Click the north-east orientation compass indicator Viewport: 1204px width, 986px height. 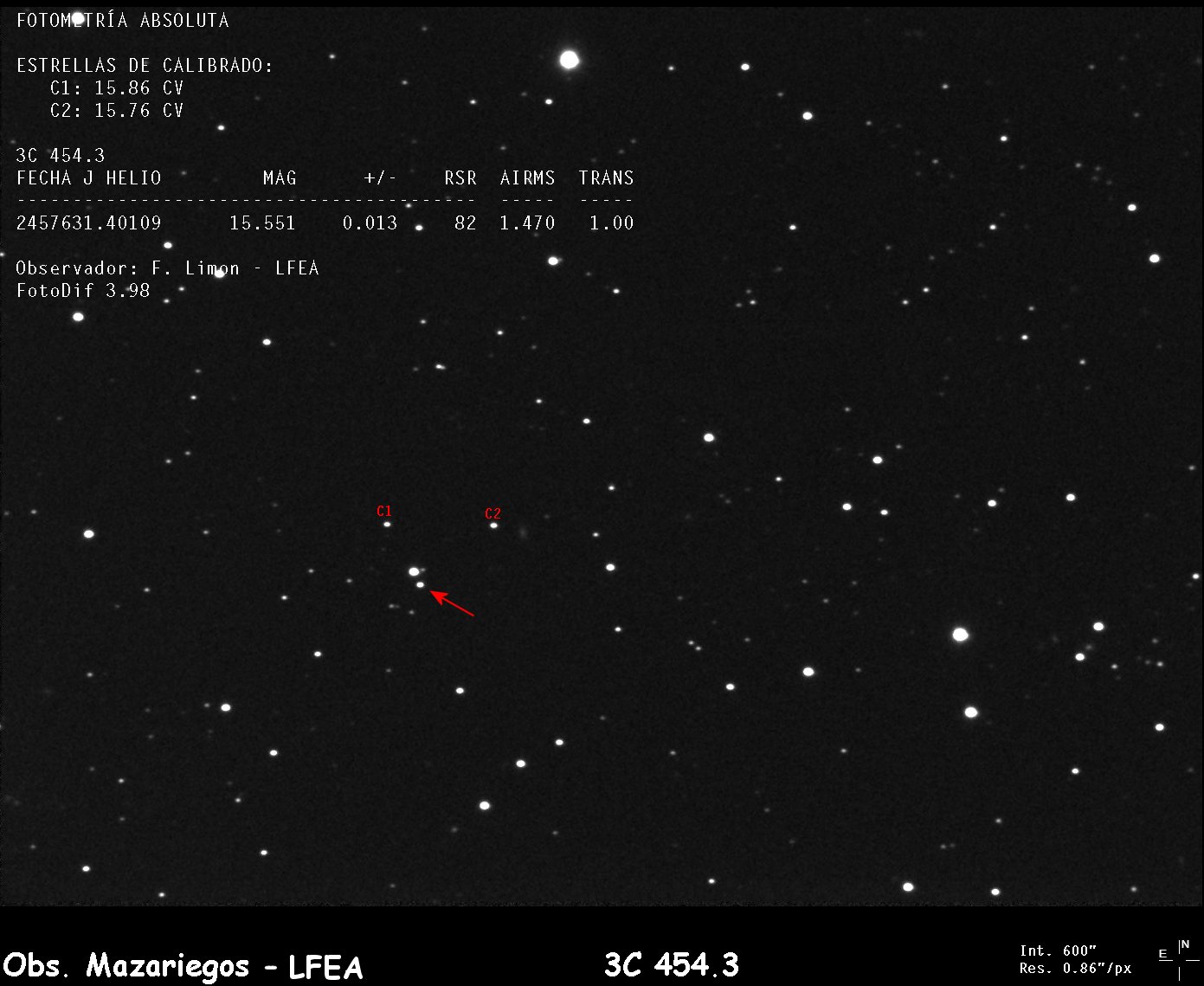(x=1179, y=959)
